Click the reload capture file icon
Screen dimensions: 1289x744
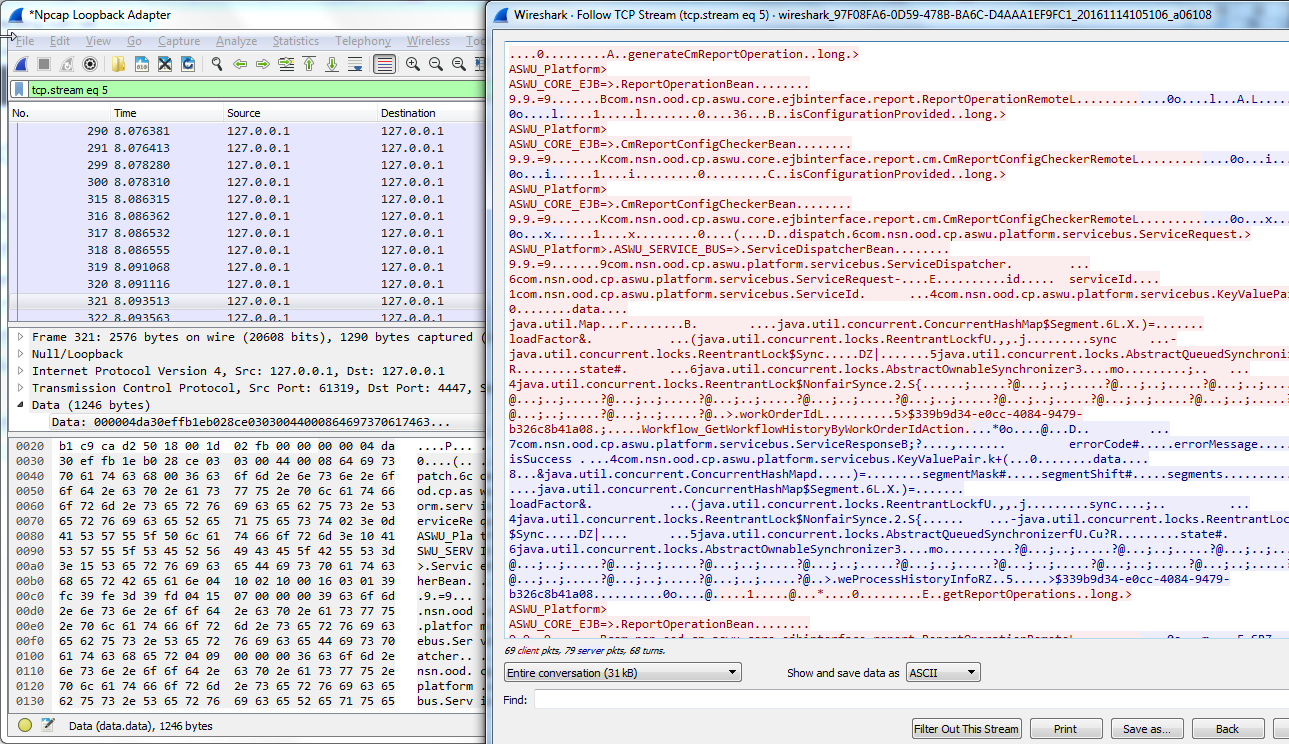[x=188, y=64]
